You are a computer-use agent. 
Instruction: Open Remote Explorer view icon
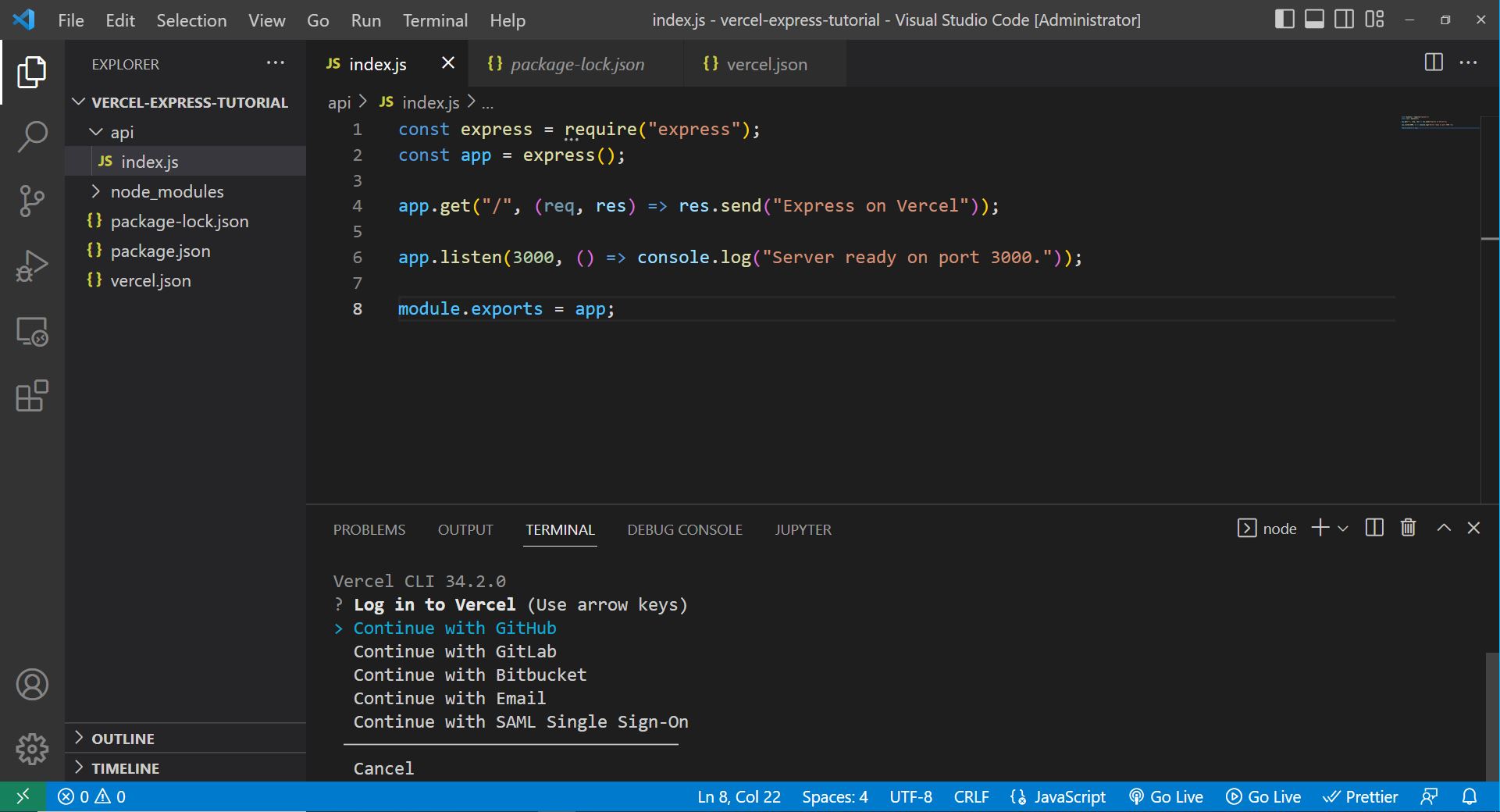pyautogui.click(x=32, y=331)
